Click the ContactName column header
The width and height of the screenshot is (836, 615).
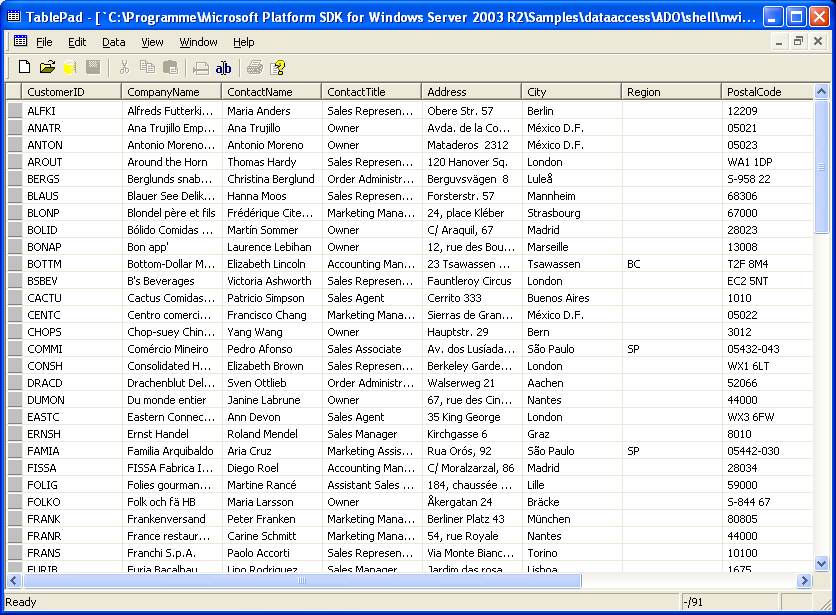click(x=271, y=92)
